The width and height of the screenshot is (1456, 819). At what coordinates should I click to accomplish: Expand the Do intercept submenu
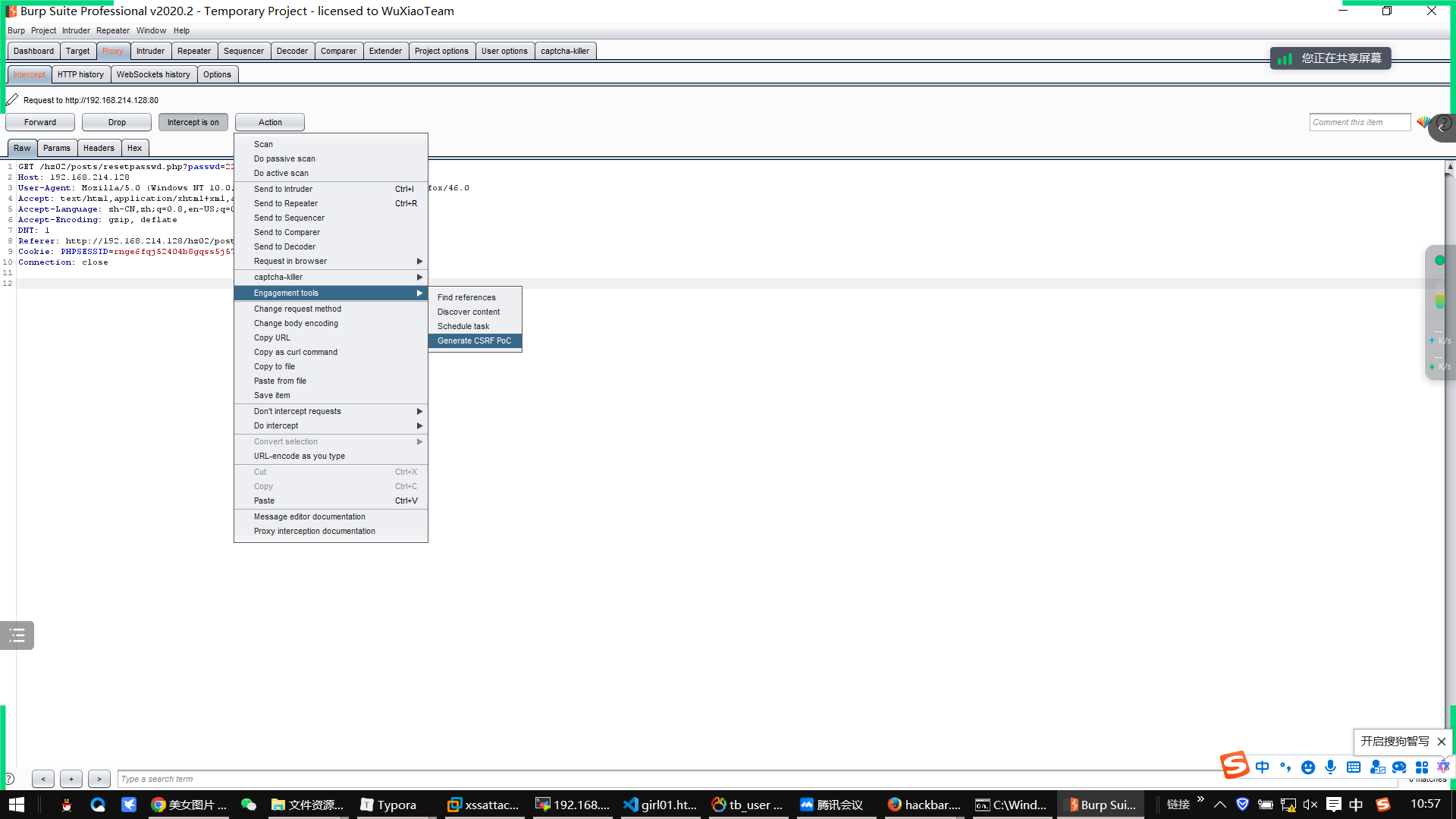(x=331, y=425)
